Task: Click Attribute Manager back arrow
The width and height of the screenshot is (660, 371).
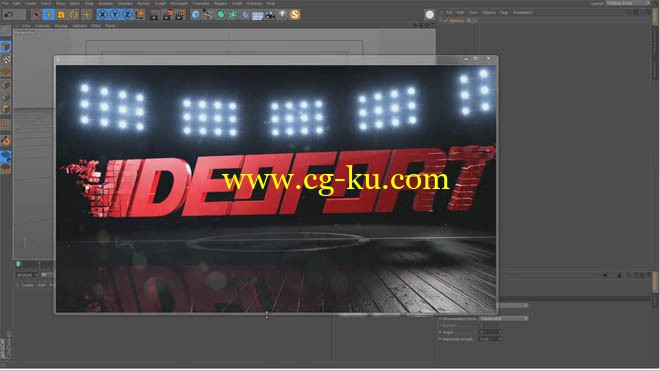Action: coord(605,275)
